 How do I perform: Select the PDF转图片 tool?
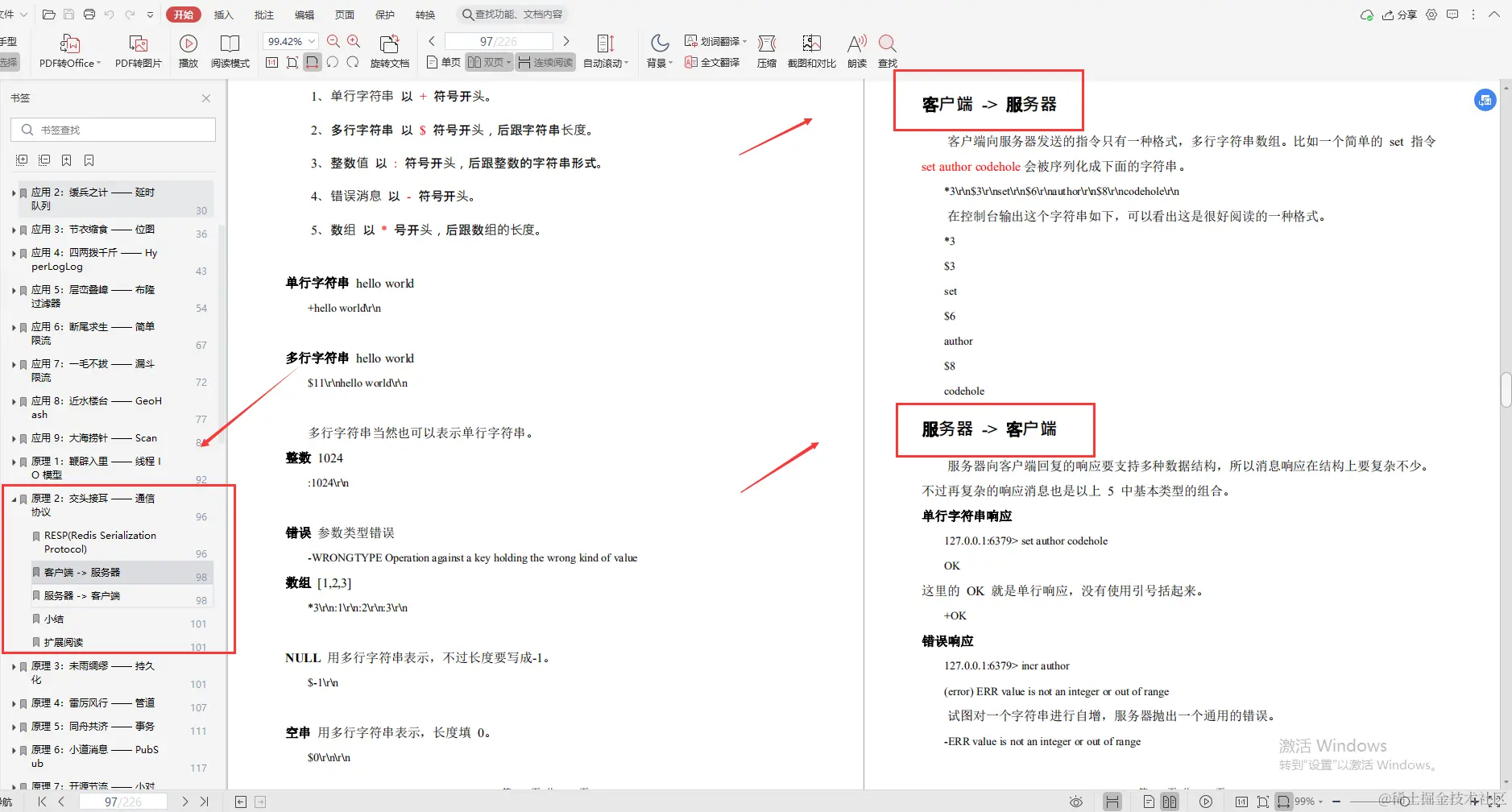tap(139, 50)
